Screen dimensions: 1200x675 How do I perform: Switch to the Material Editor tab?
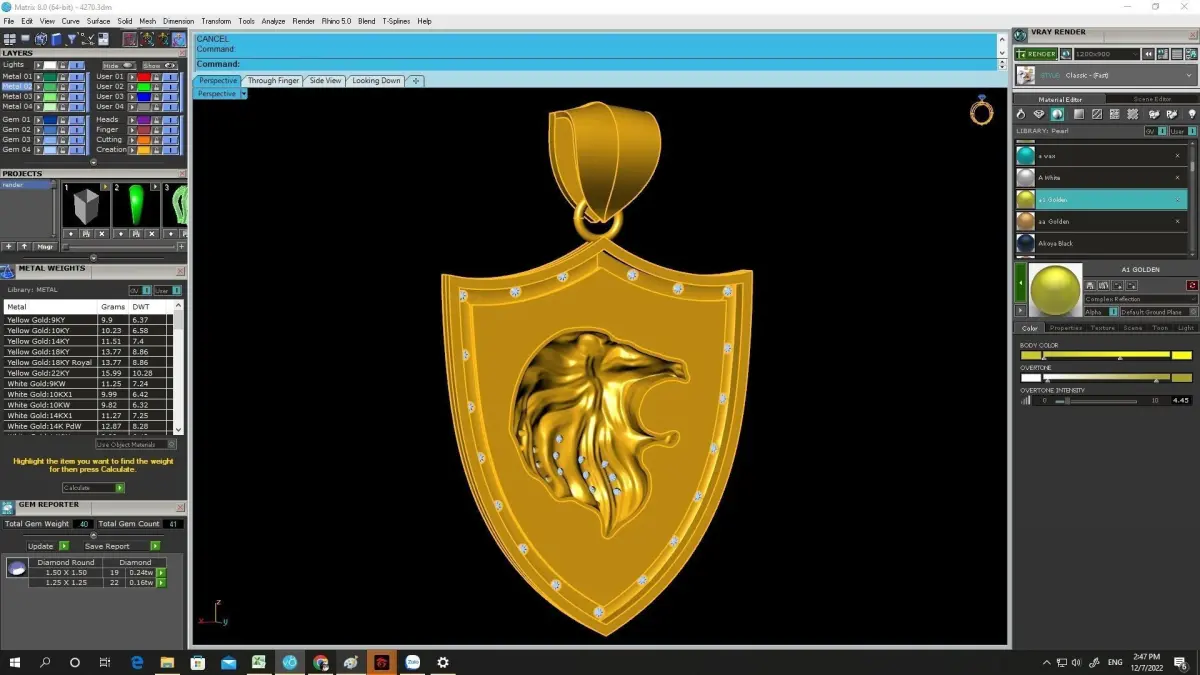coord(1060,99)
